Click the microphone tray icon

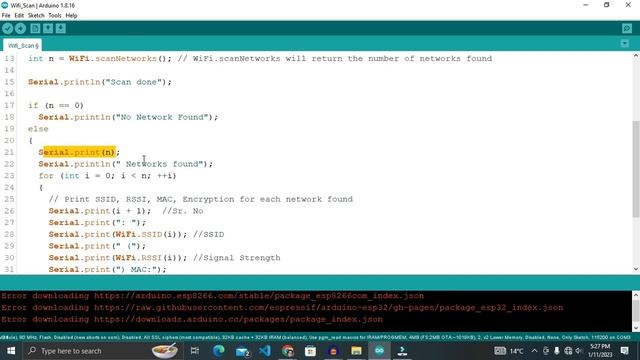pyautogui.click(x=557, y=351)
